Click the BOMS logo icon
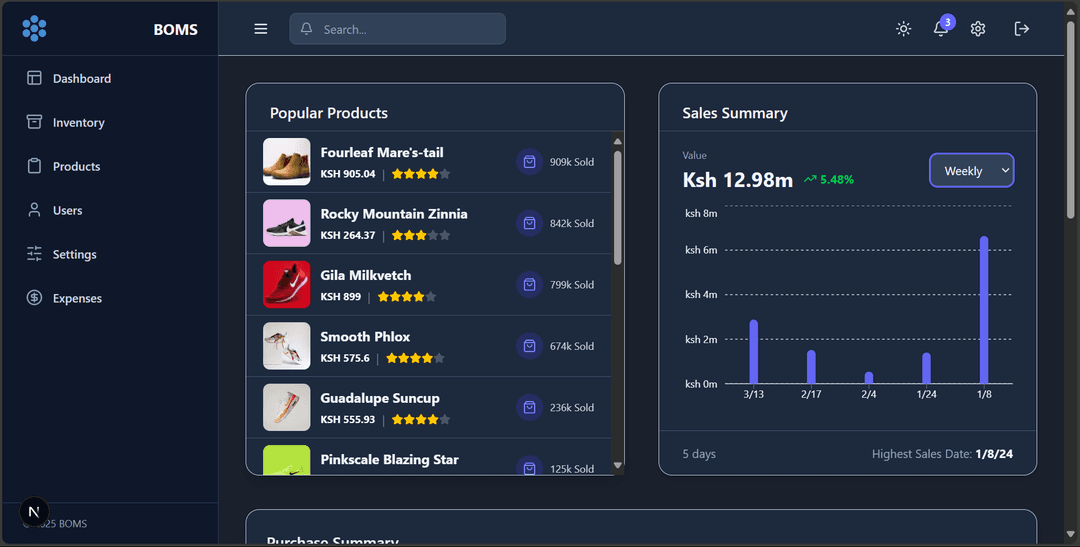 (x=34, y=29)
